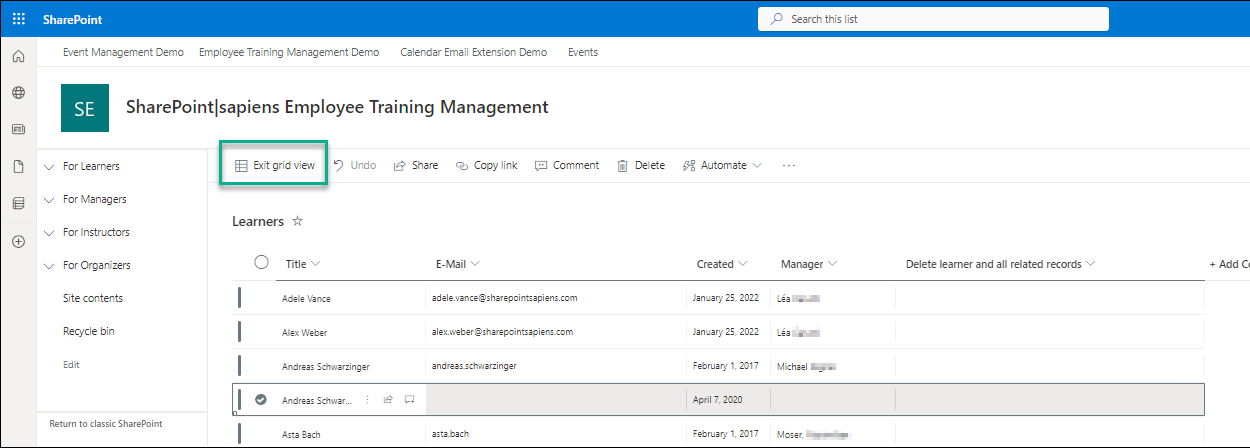This screenshot has width=1250, height=448.
Task: Click comment icon in selected row
Action: (410, 399)
